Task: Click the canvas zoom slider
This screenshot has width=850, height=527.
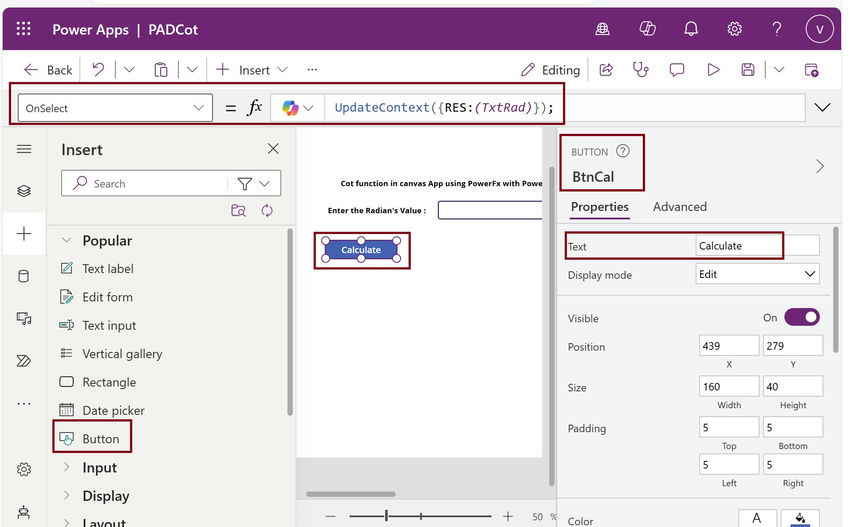Action: click(x=420, y=517)
